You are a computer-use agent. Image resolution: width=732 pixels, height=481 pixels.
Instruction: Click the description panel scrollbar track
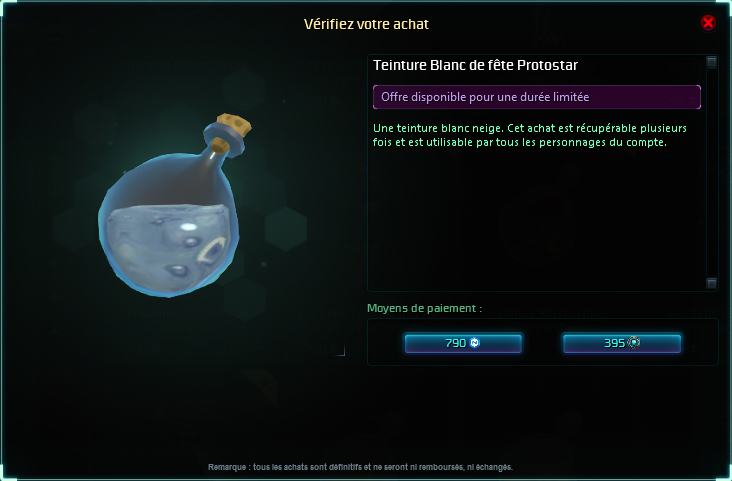point(711,173)
